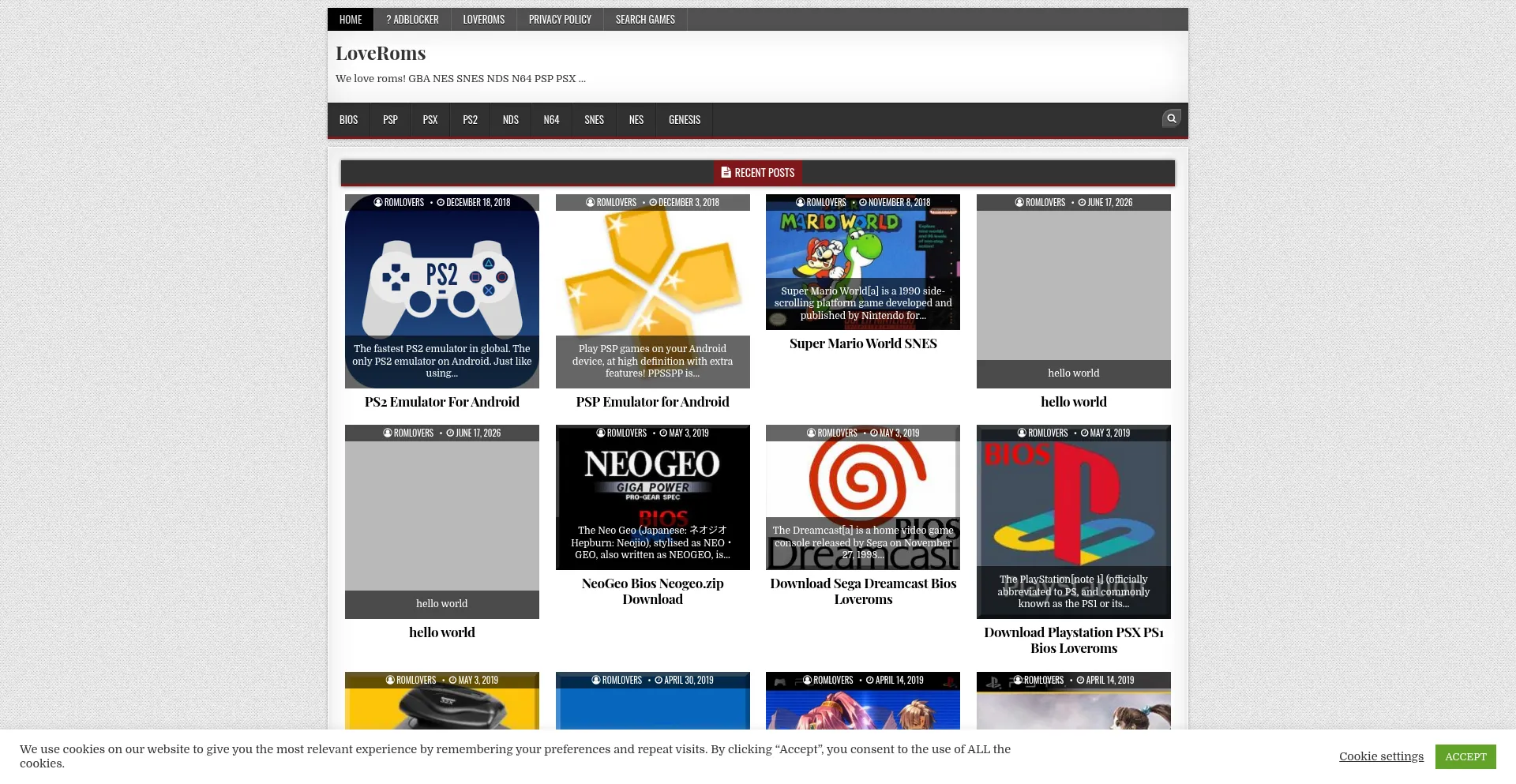Open the HOME menu item
Viewport: 1516px width, 784px height.
point(351,20)
